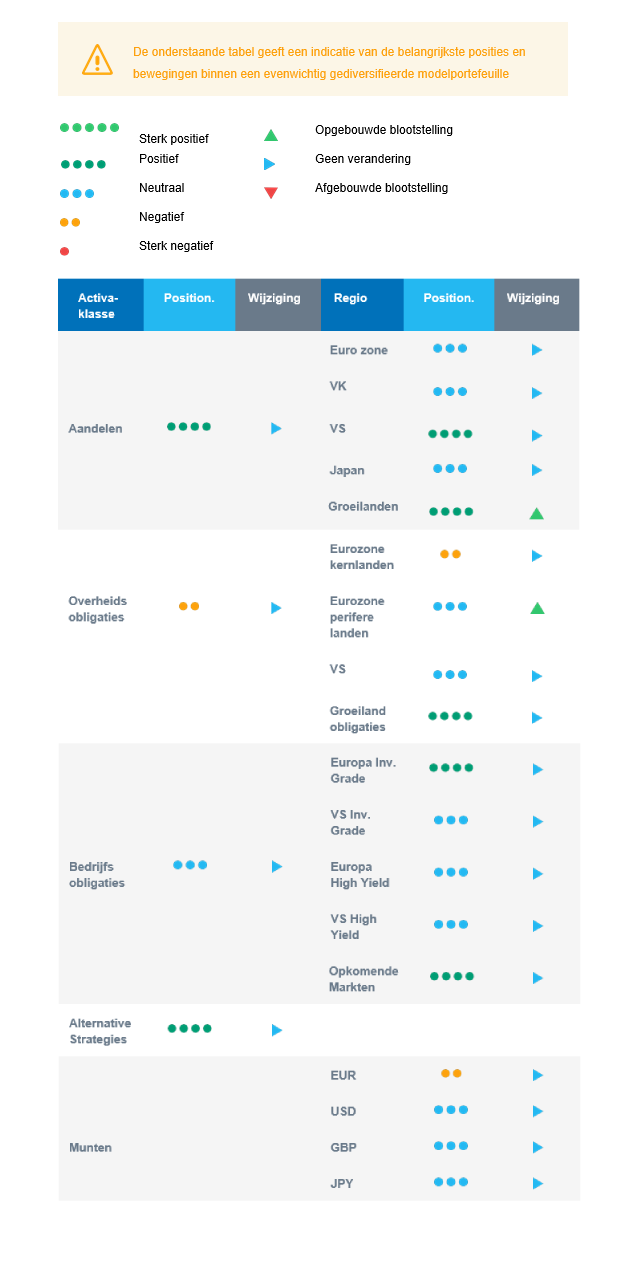This screenshot has width=638, height=1285.
Task: Click the Bedrijfs obligaties row label
Action: pyautogui.click(x=97, y=875)
